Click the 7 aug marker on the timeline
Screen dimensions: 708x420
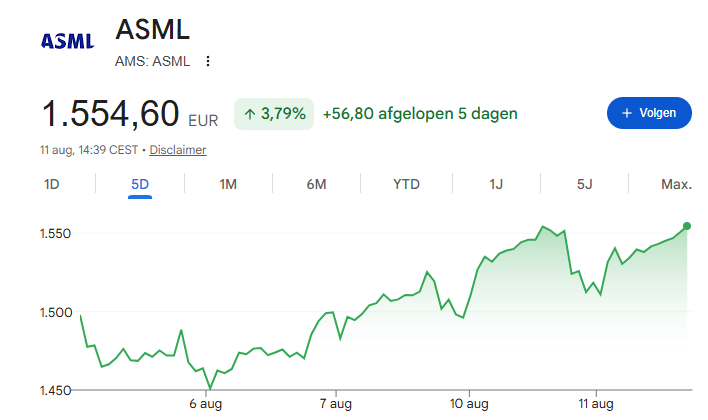(x=335, y=404)
